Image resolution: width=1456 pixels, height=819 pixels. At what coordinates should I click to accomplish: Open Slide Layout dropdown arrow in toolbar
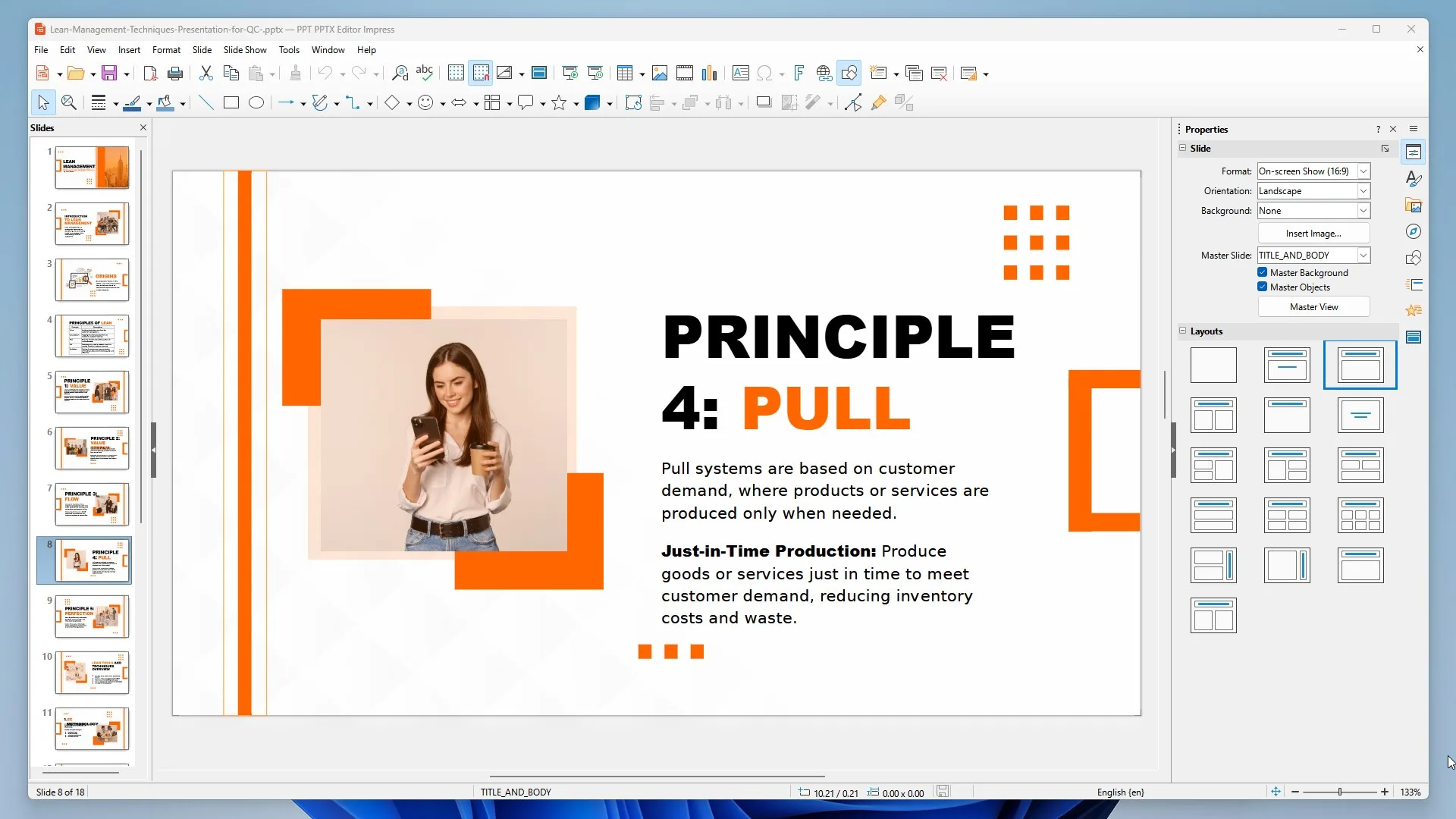[x=986, y=74]
